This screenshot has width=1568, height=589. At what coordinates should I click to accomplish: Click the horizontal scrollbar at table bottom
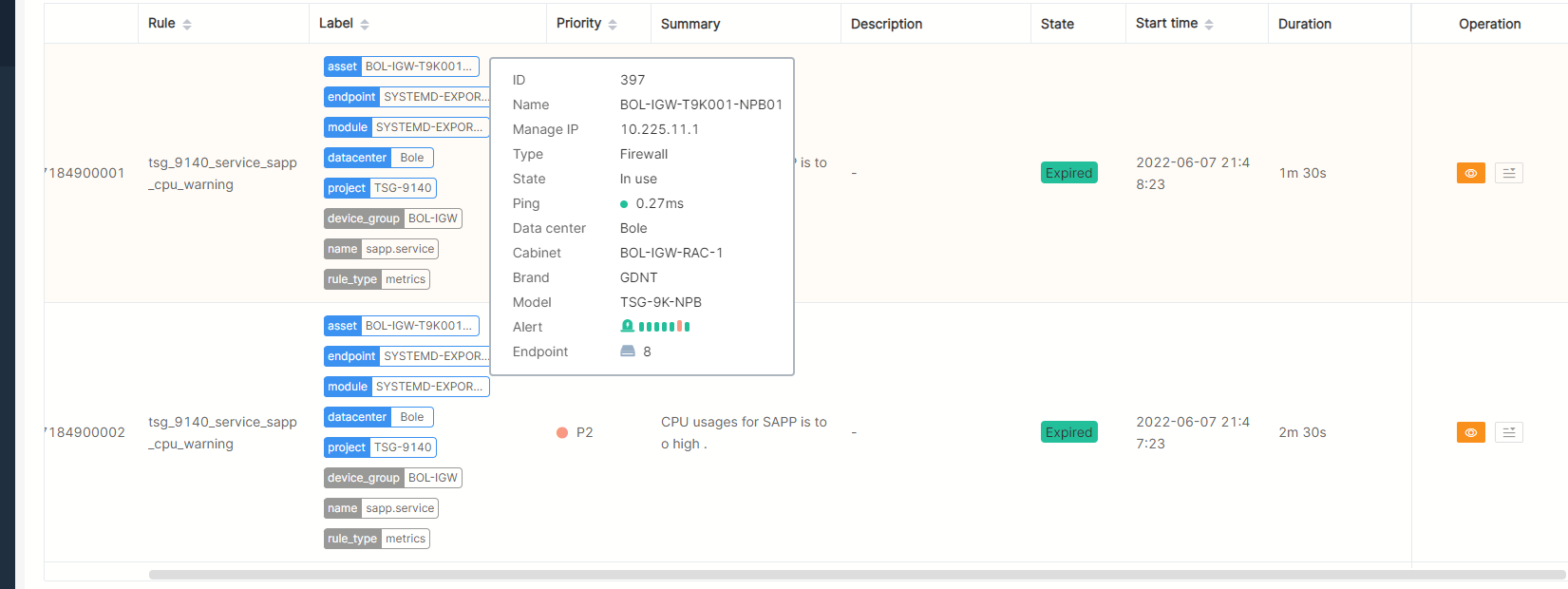click(855, 575)
